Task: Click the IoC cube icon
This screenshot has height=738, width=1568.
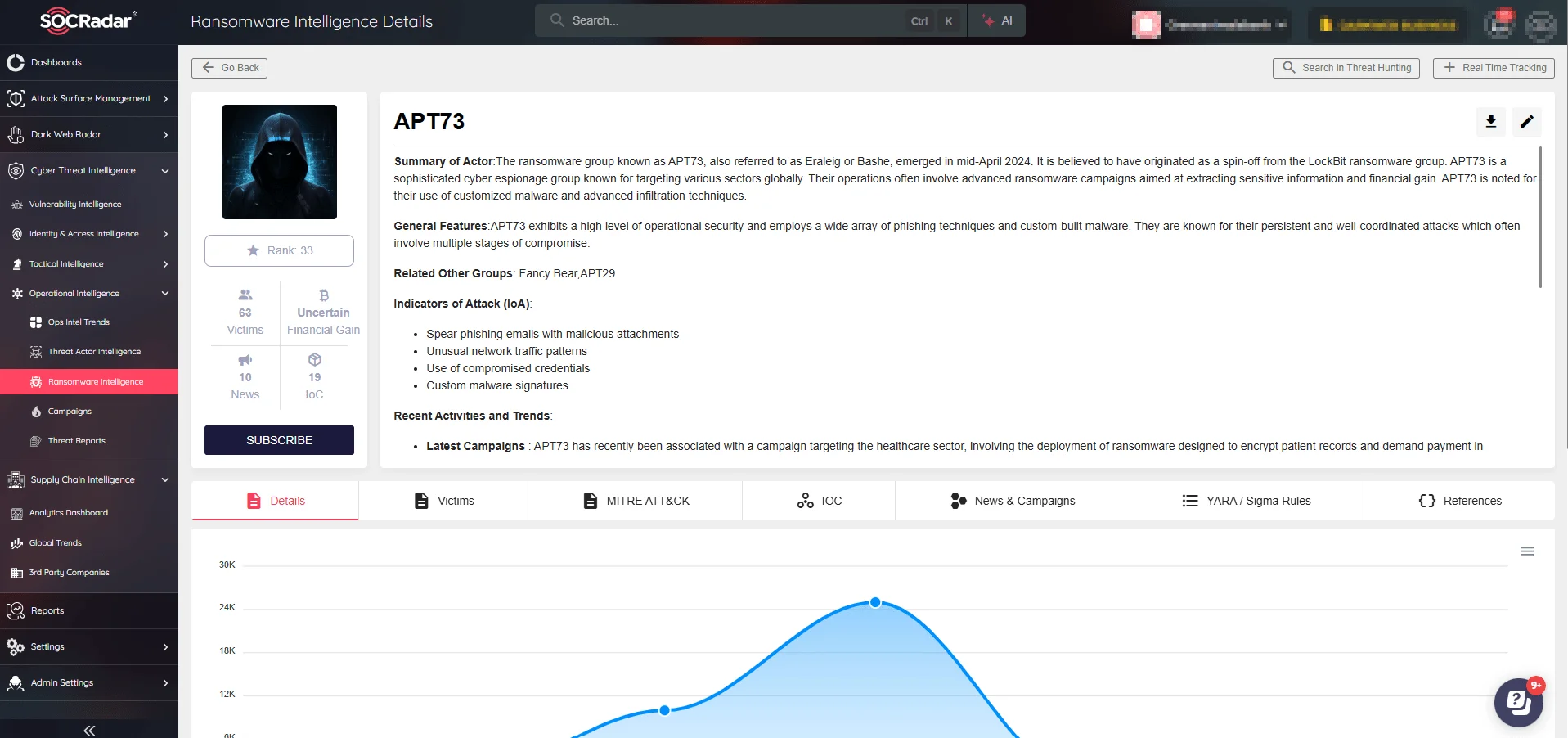Action: [315, 360]
